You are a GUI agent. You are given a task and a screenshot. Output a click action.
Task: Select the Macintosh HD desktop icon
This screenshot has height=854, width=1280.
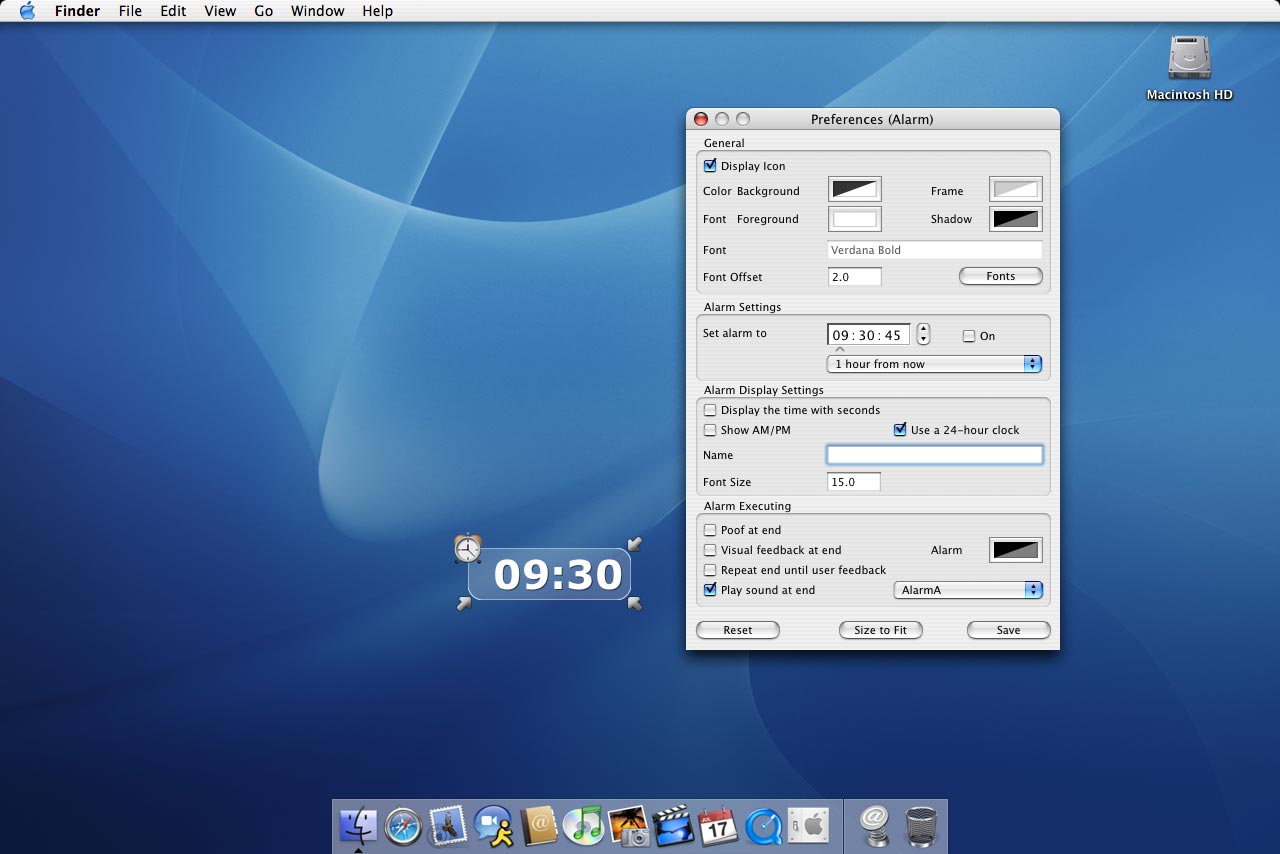click(1189, 60)
